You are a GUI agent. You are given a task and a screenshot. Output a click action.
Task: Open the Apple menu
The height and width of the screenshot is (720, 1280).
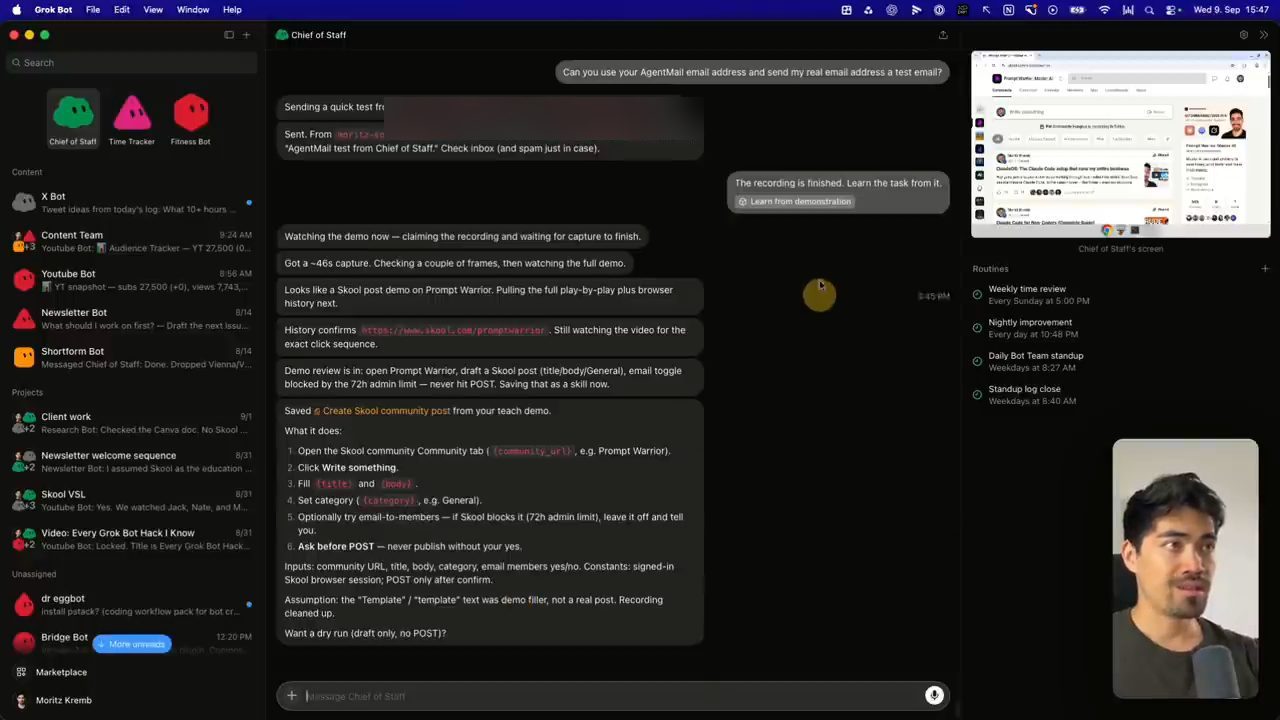coord(16,10)
